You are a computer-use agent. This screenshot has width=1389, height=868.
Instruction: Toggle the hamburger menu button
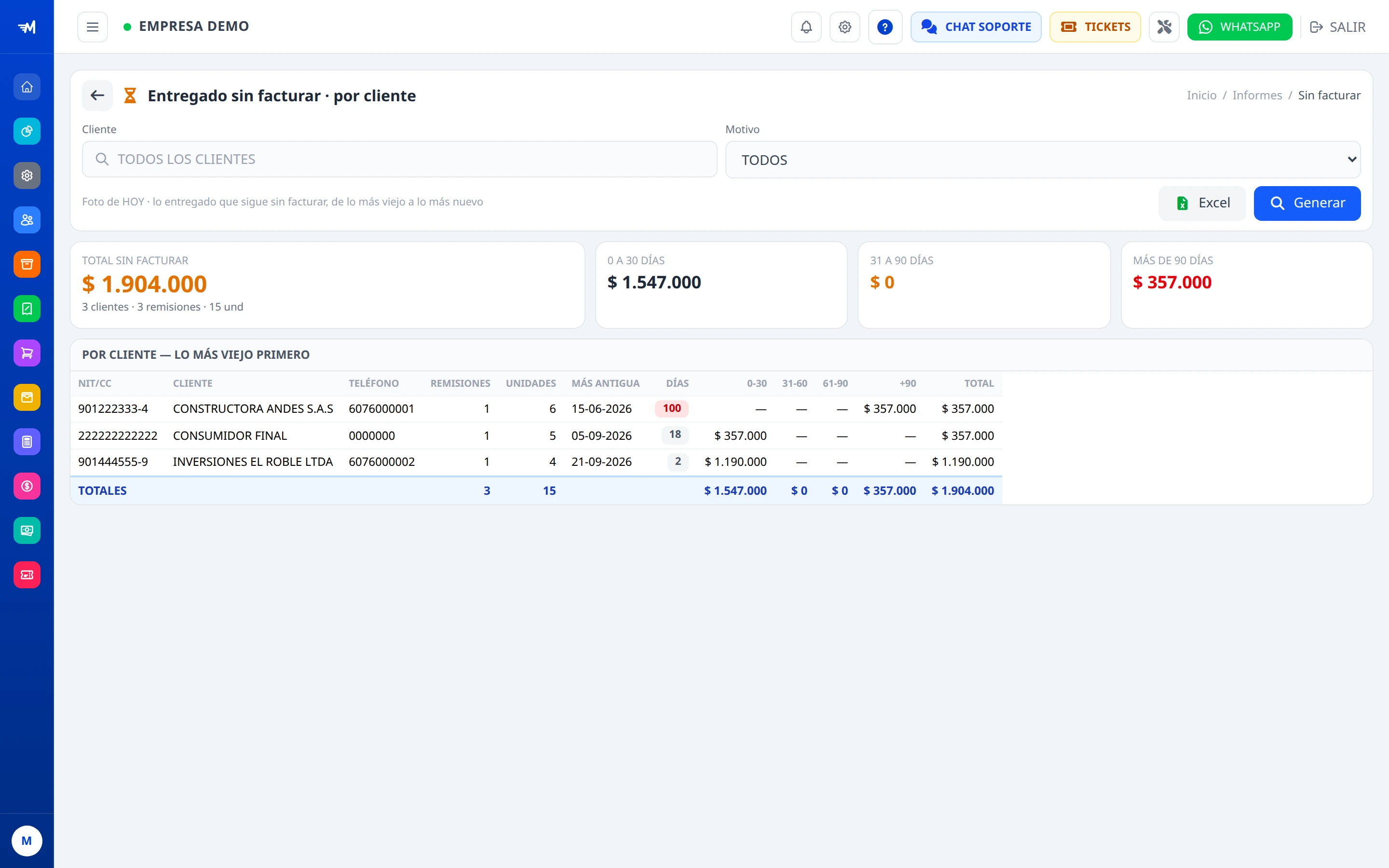tap(93, 27)
